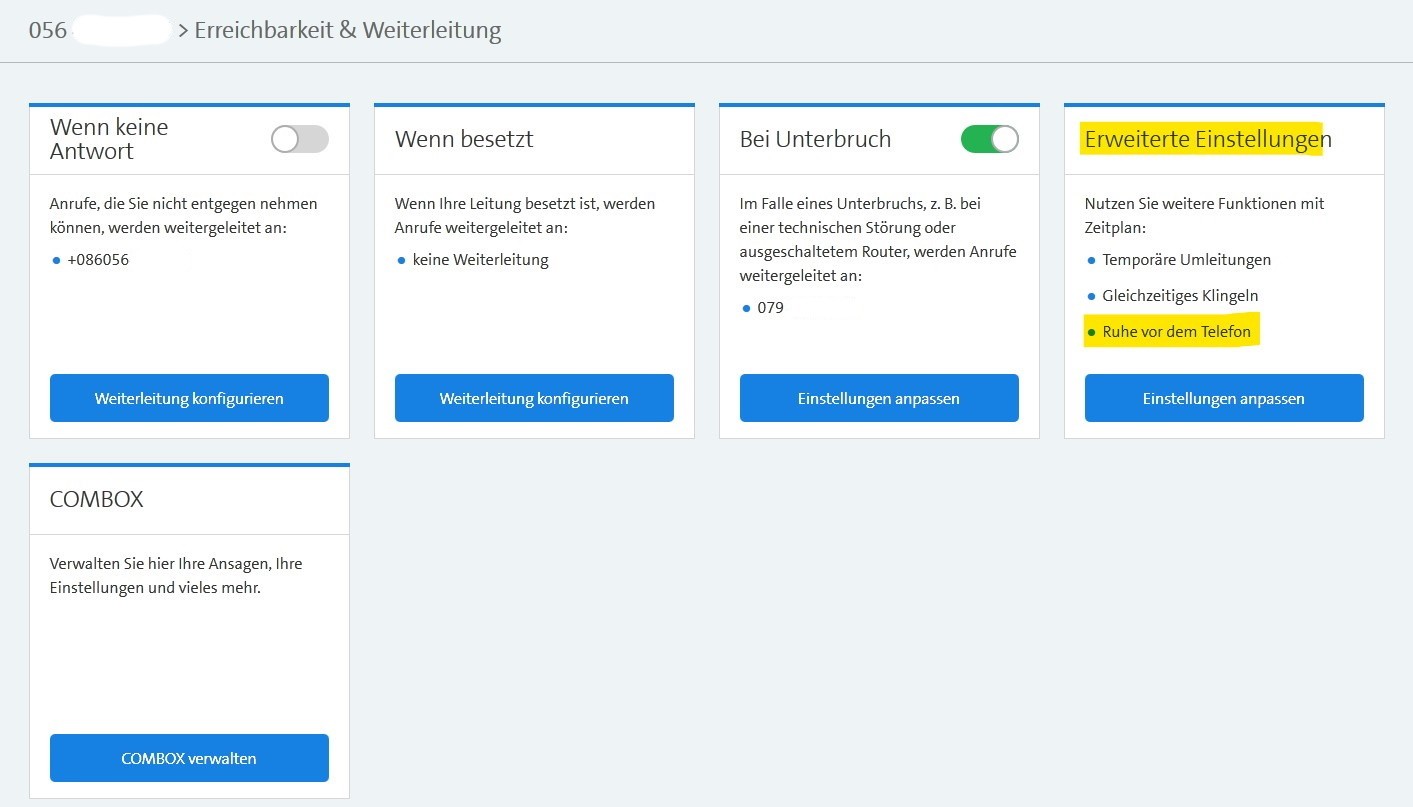
Task: Disable the 'Bei Unterbruch' toggle
Action: pos(989,140)
